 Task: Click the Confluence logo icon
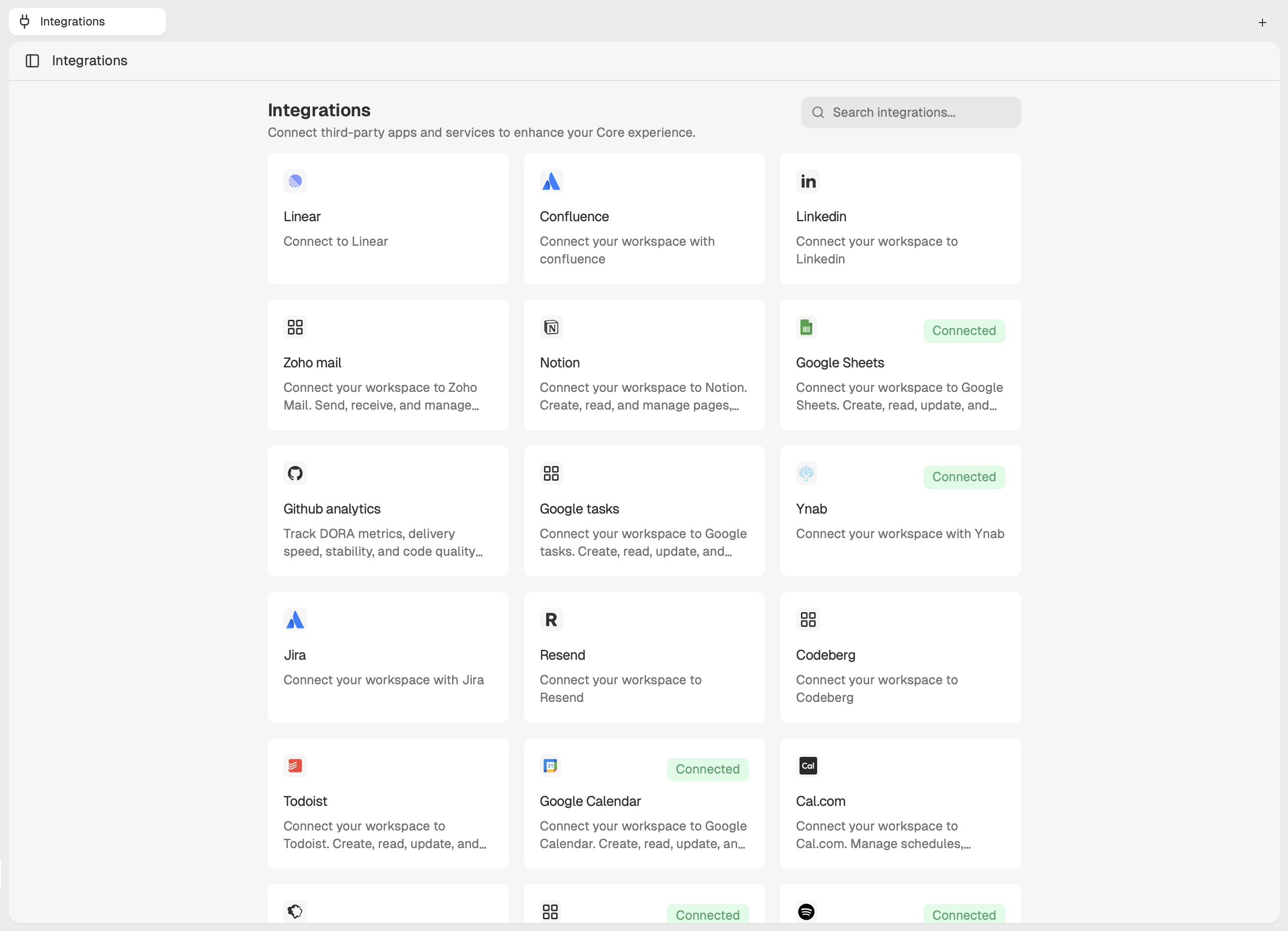551,181
